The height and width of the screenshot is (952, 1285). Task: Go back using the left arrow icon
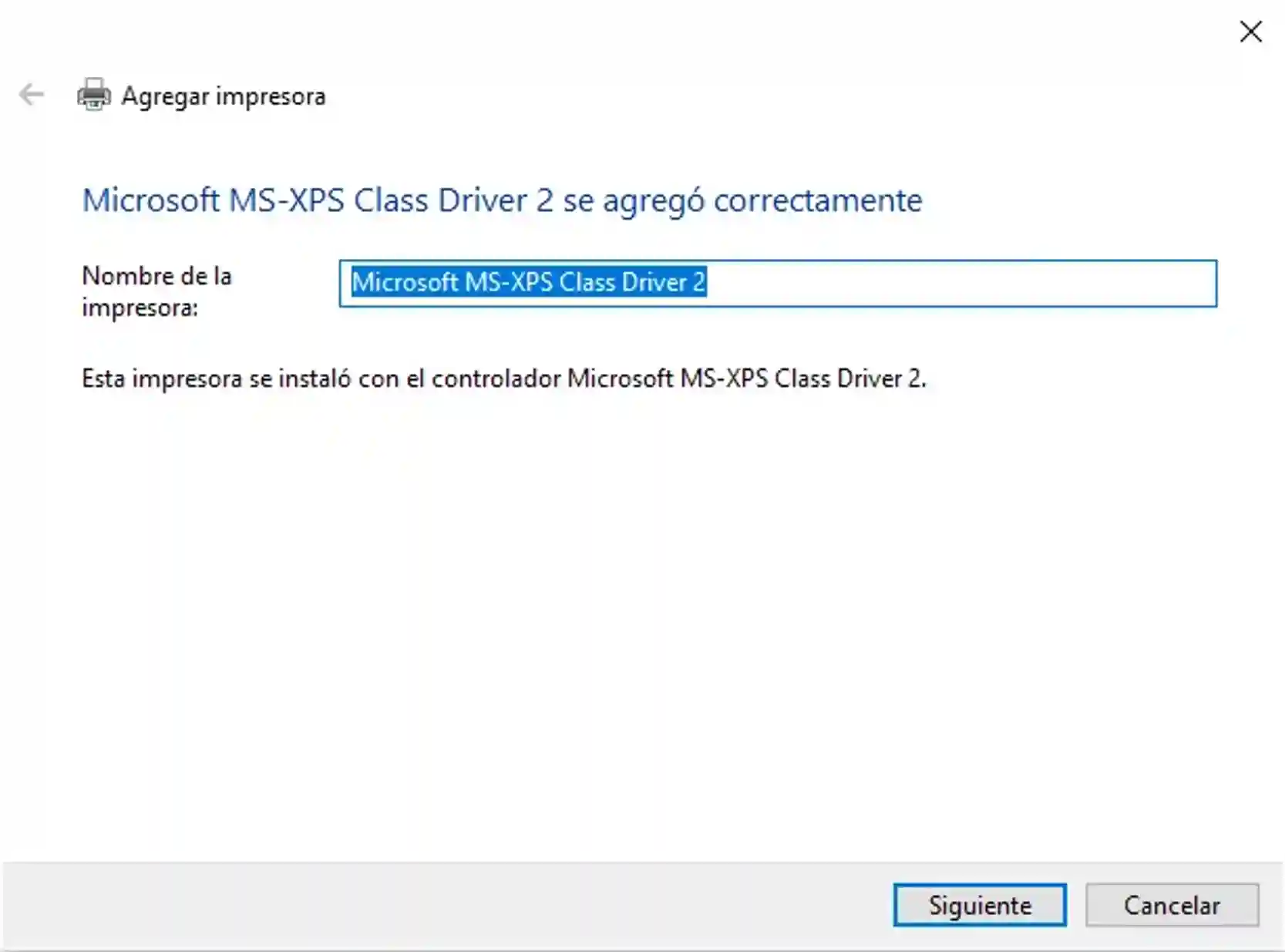coord(32,95)
